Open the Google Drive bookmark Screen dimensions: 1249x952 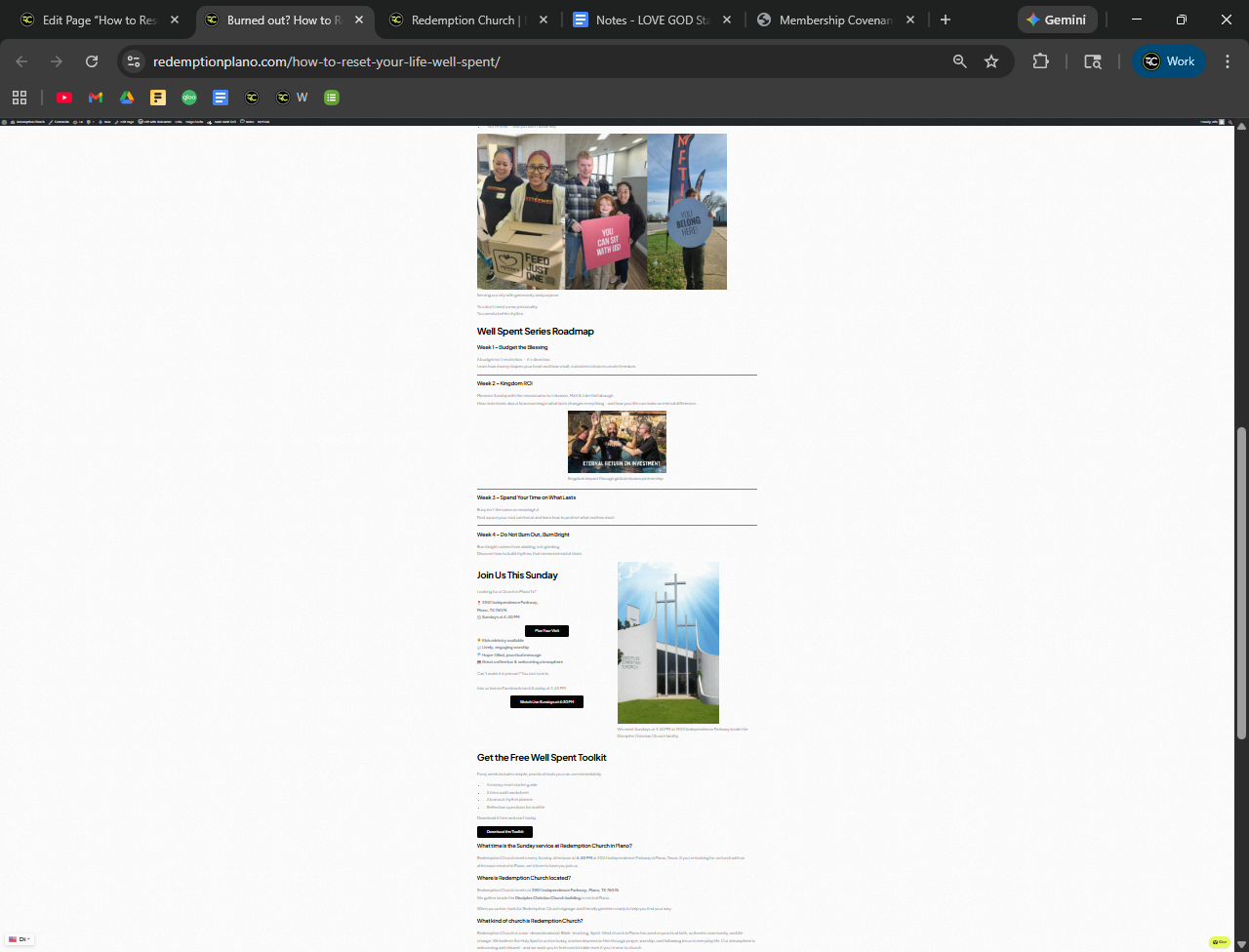click(127, 98)
